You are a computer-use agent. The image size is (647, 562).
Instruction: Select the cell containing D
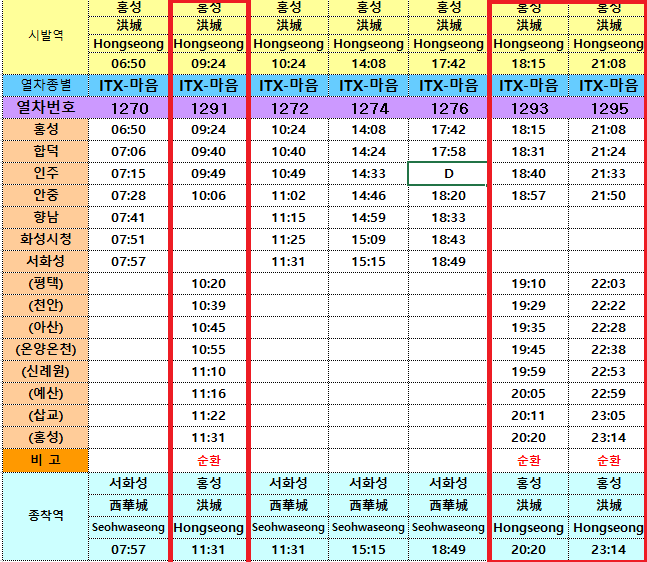pos(448,173)
